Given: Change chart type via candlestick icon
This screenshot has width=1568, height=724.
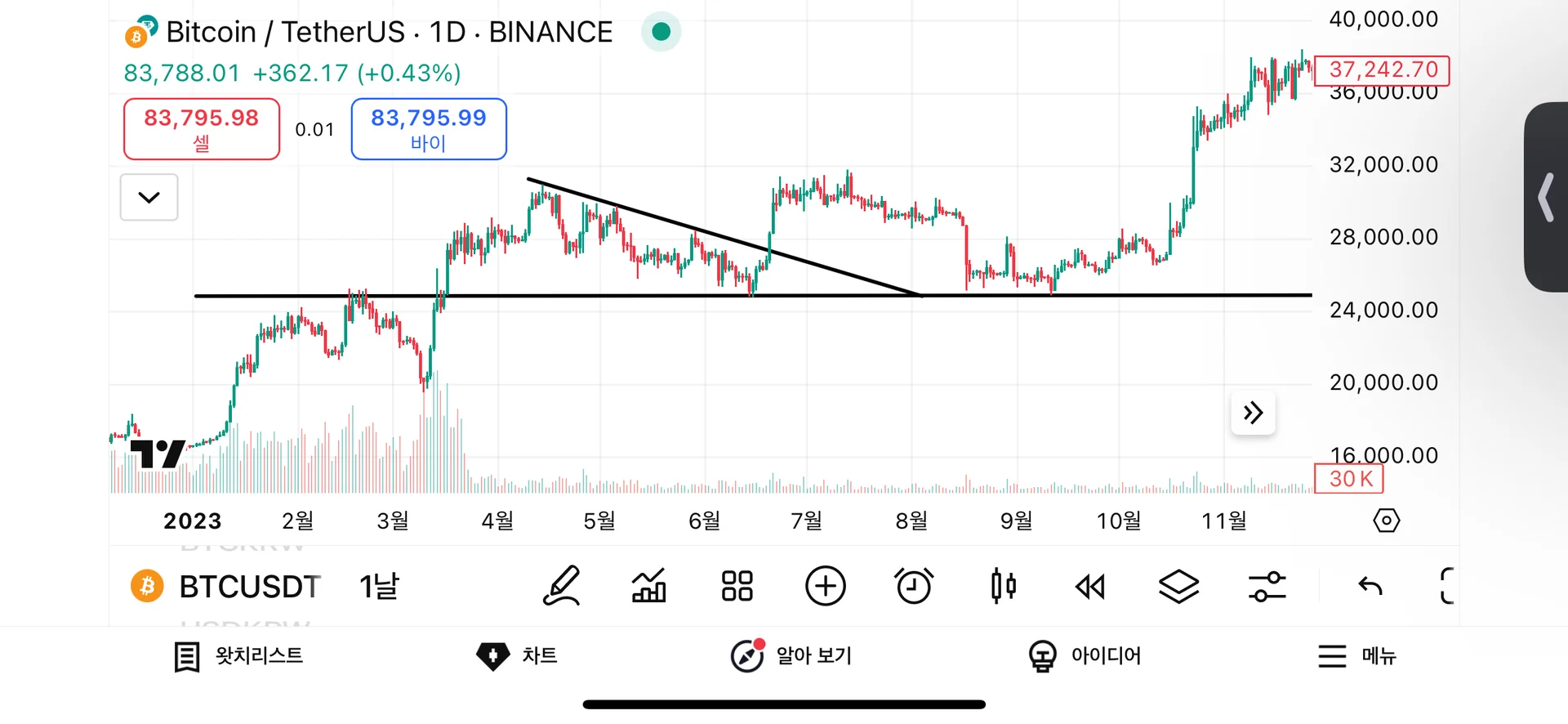Looking at the screenshot, I should pos(1003,586).
